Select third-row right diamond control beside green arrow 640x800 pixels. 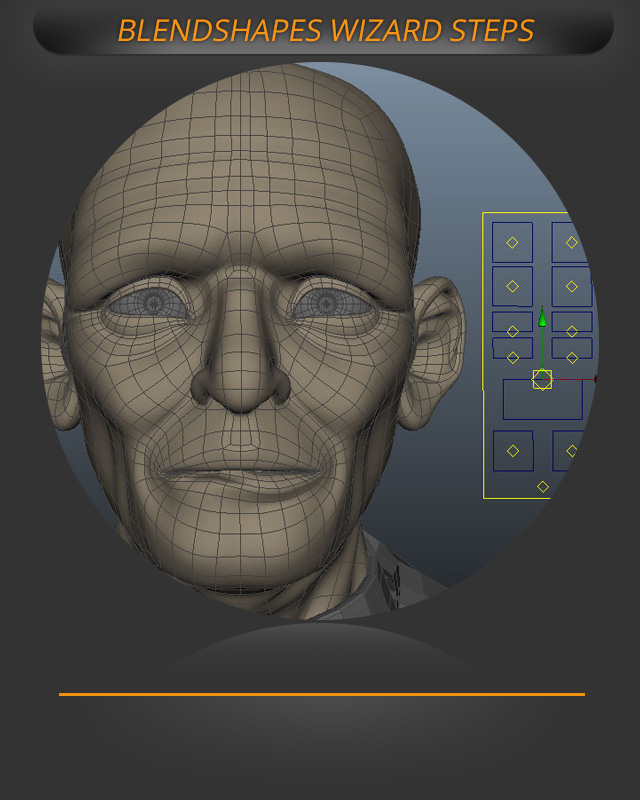tap(572, 332)
